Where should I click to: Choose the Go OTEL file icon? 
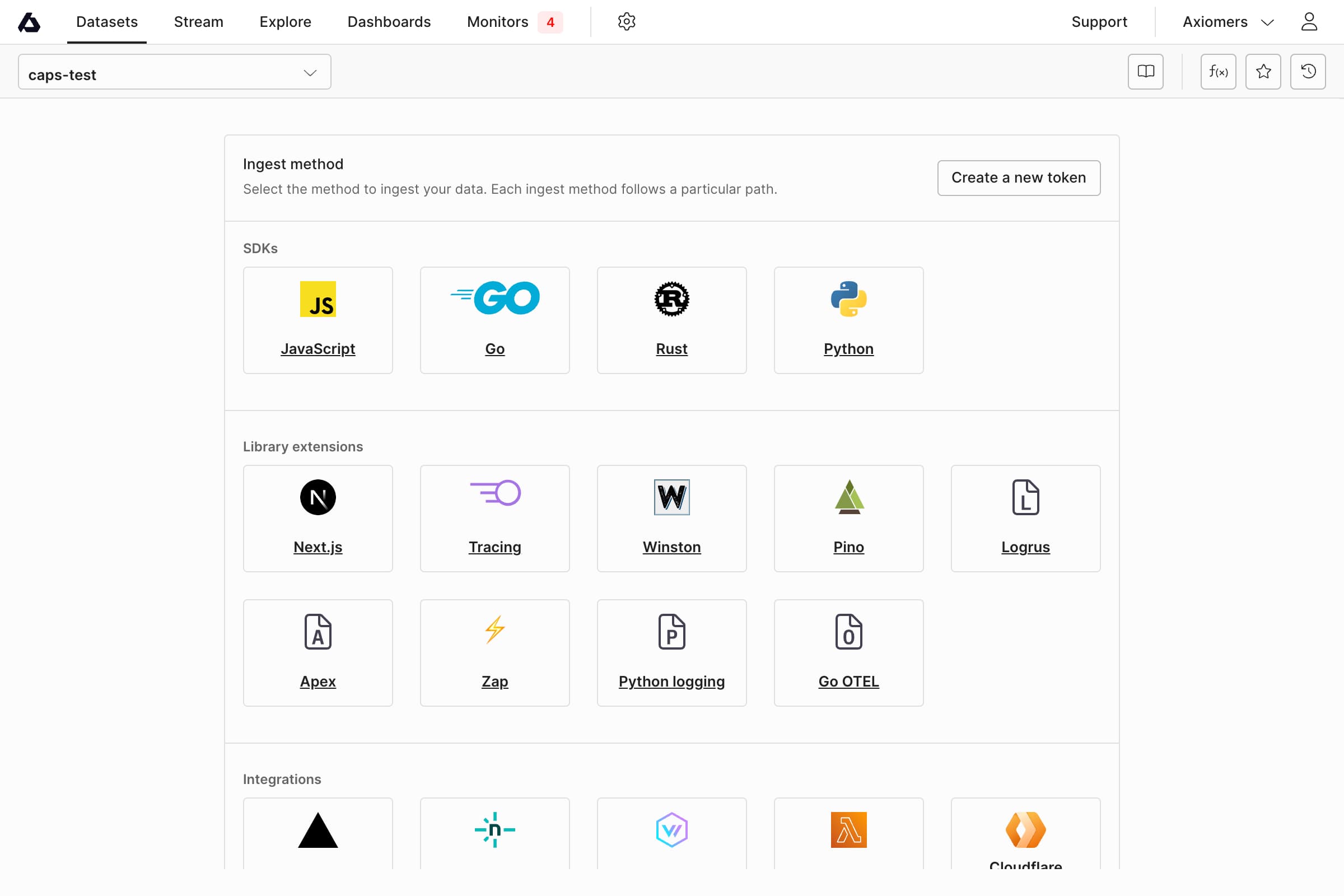848,632
